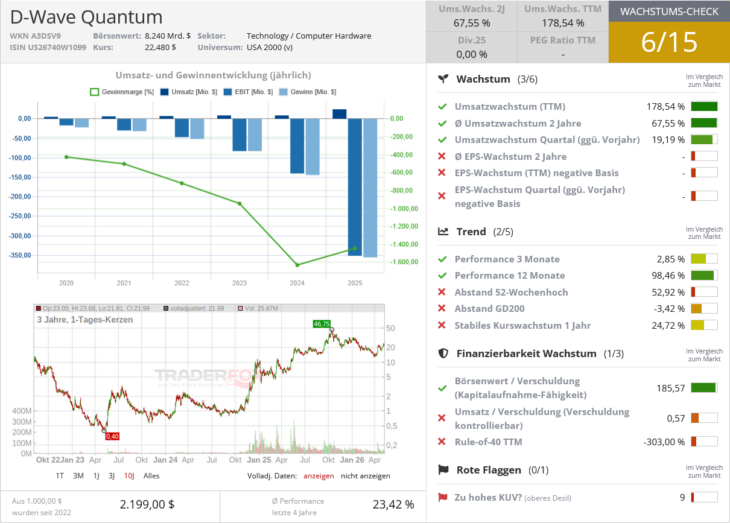Click the Kurs 22,480 $ value
The image size is (730, 523).
(160, 47)
